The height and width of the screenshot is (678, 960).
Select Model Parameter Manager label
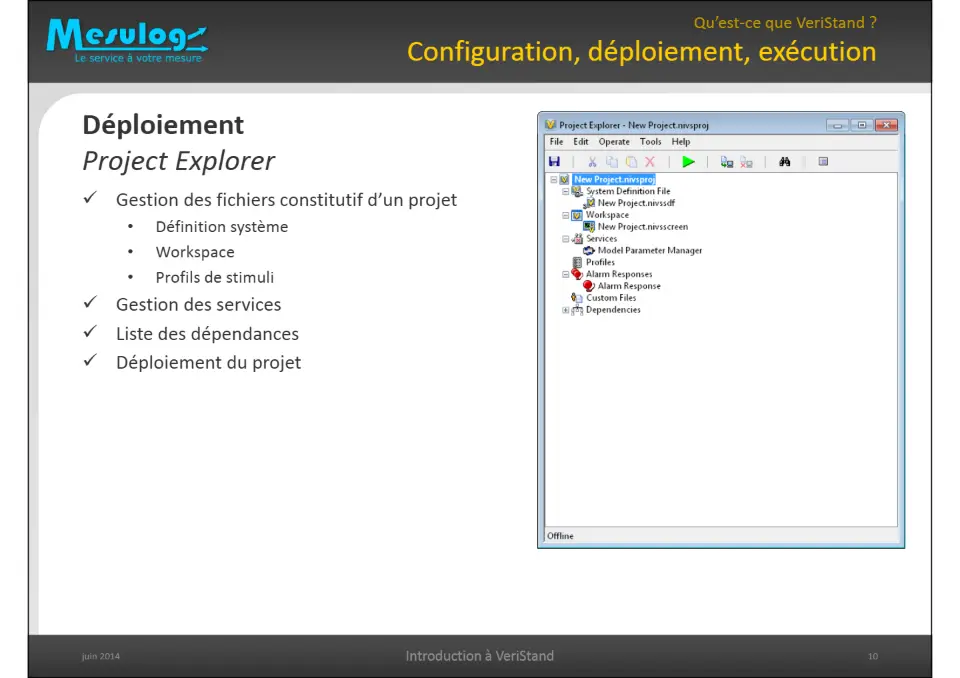click(x=650, y=250)
